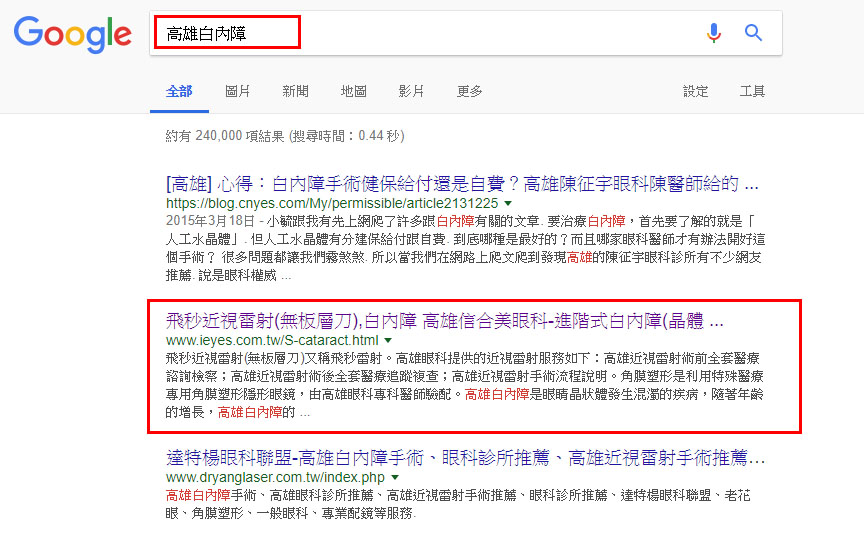
Task: Expand dropdown arrow beside blog.cnyes.com URL
Action: (x=508, y=203)
